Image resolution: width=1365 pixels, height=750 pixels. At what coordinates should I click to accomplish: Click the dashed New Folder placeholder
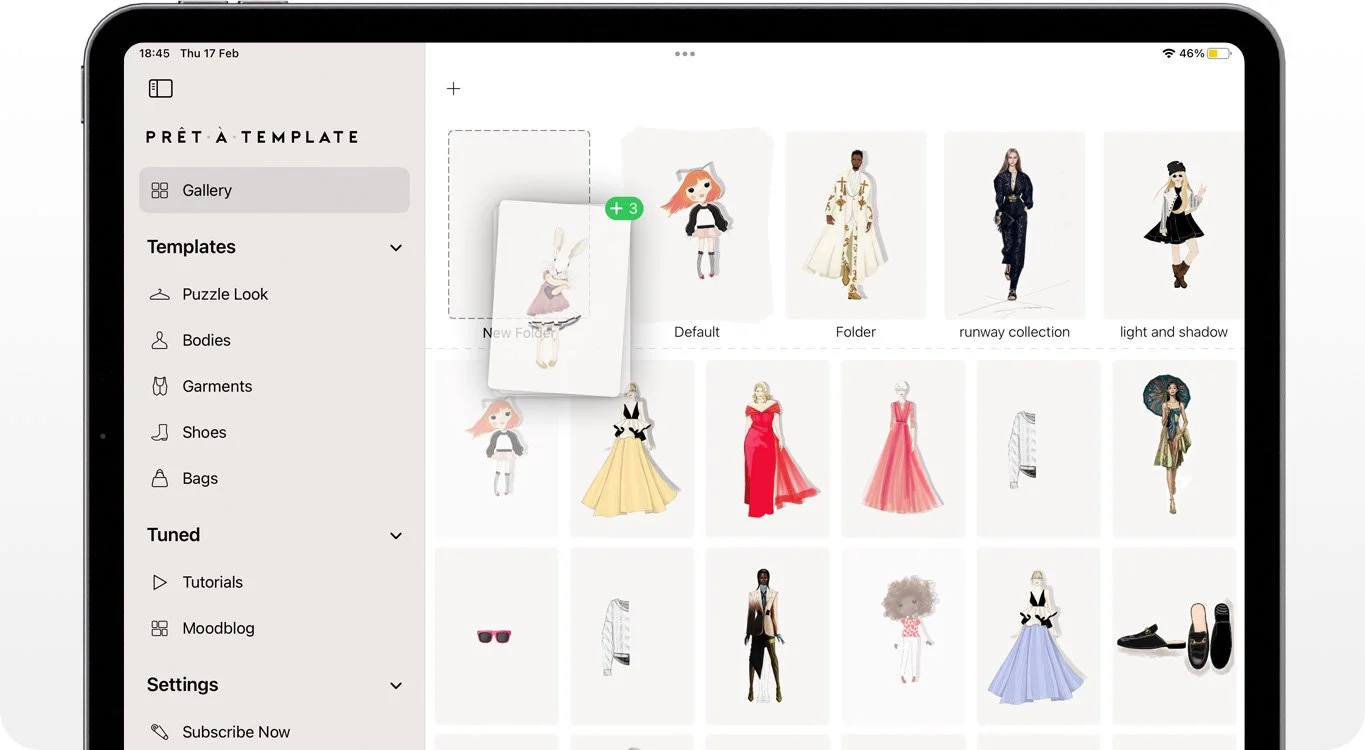[x=519, y=225]
